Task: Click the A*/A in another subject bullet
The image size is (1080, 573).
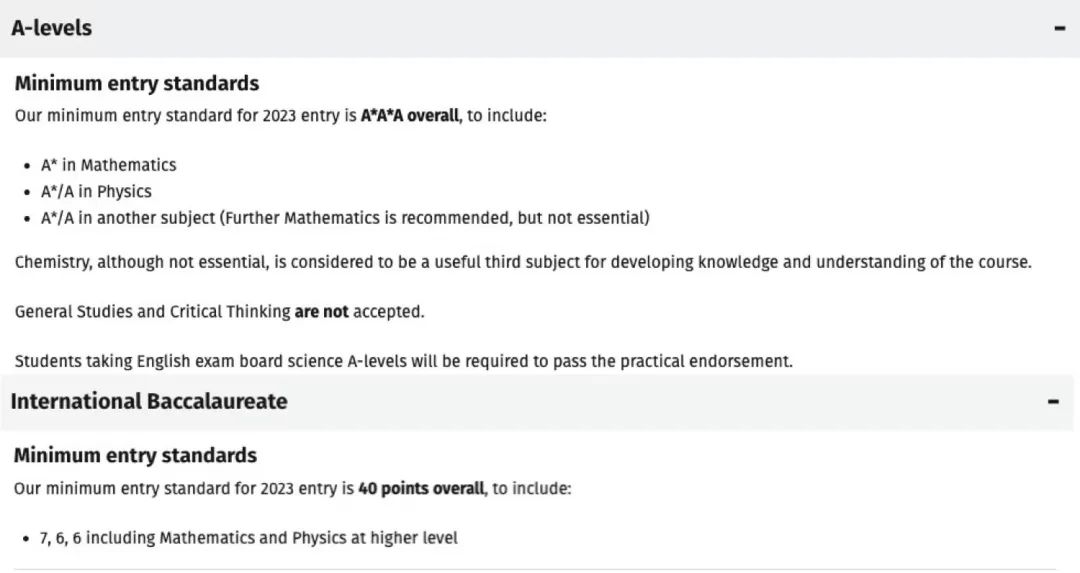Action: click(x=345, y=218)
